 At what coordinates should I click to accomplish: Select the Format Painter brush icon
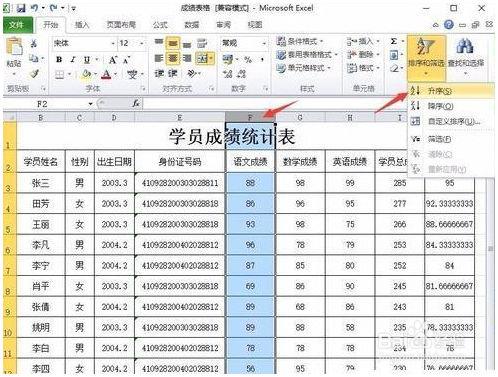point(34,74)
